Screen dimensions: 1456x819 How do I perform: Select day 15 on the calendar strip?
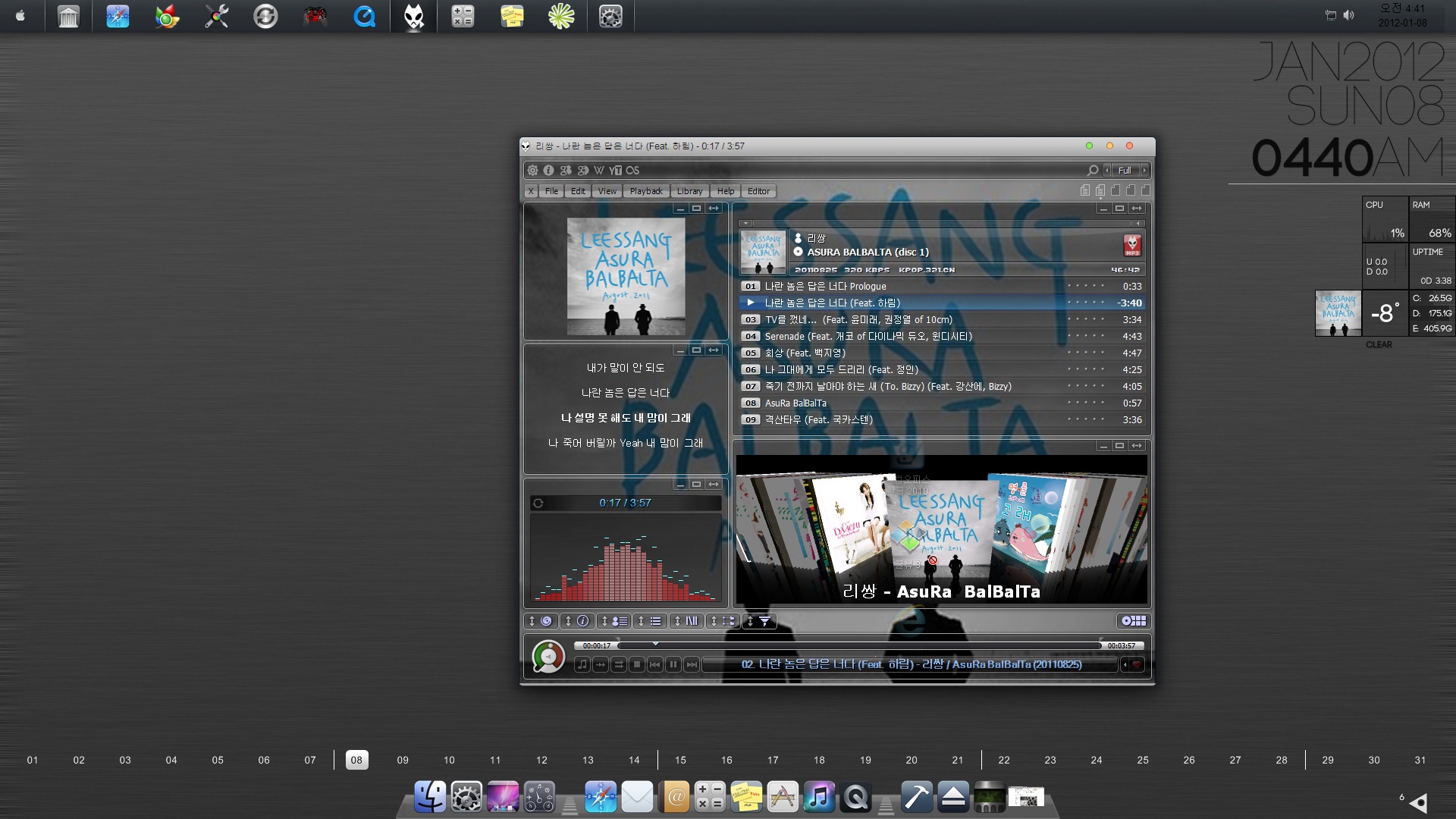[680, 760]
